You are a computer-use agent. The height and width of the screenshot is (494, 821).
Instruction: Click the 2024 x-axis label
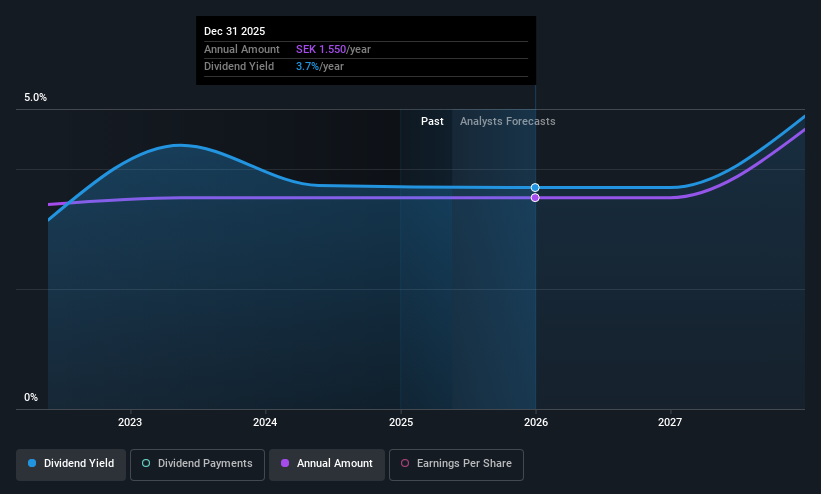[265, 422]
